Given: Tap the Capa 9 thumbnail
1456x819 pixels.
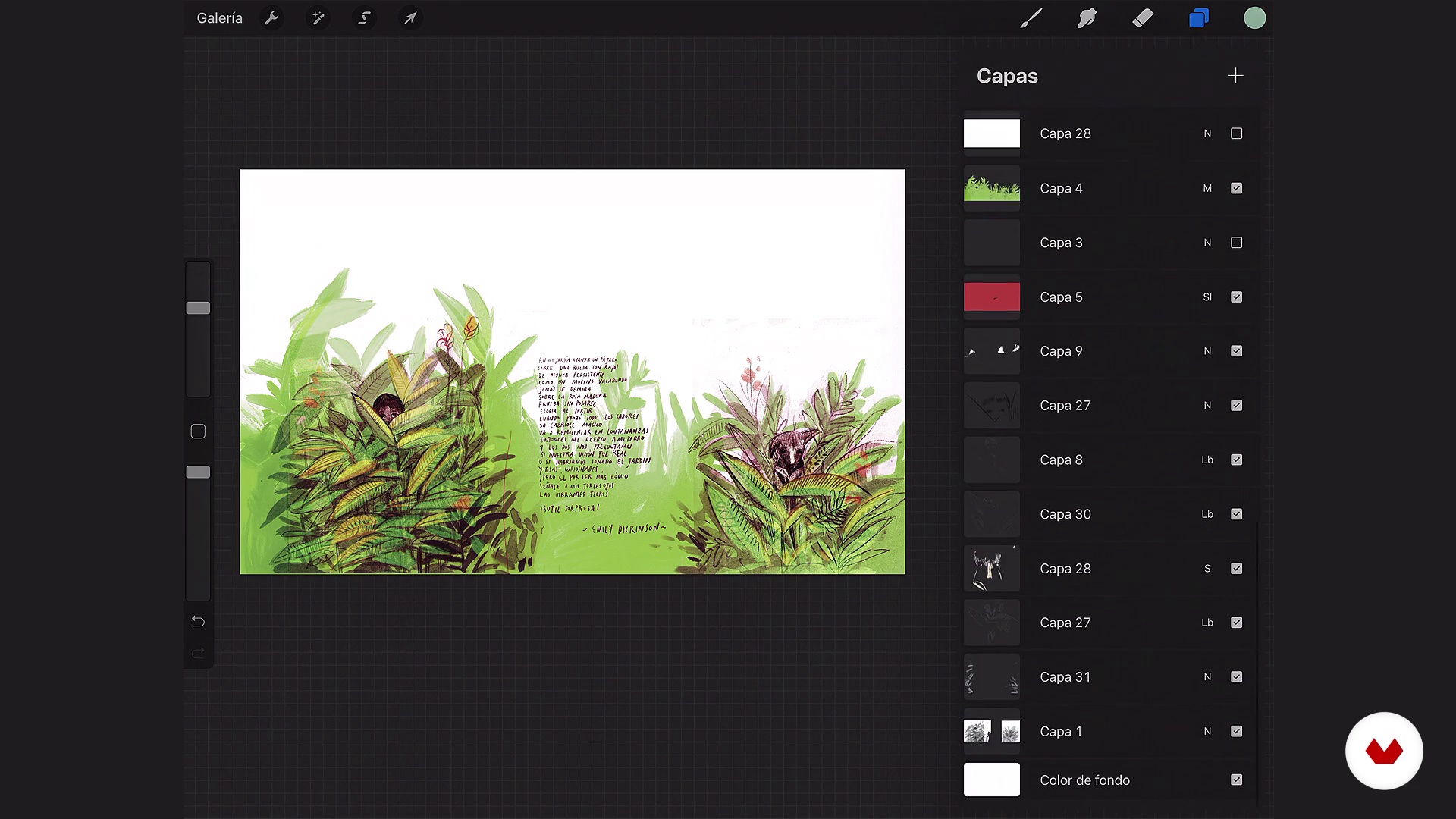Looking at the screenshot, I should click(x=992, y=351).
